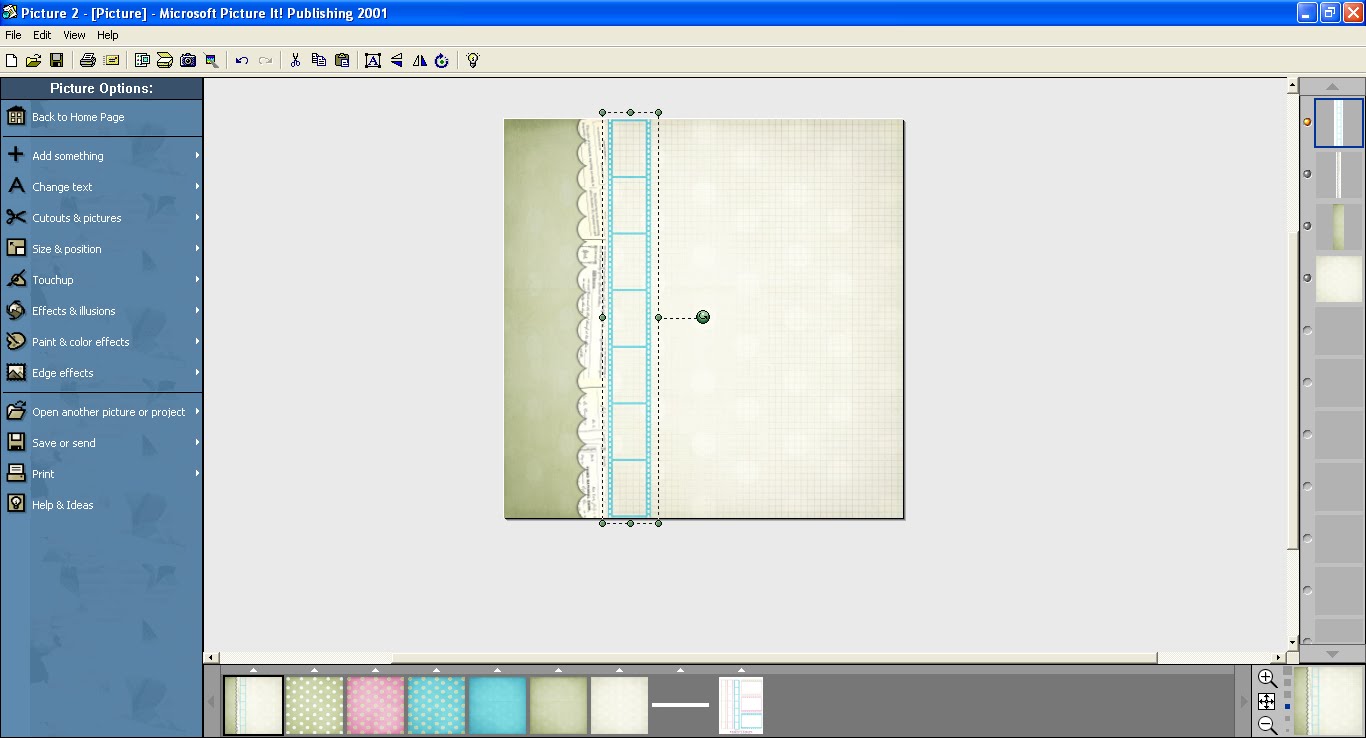Click the zoom level slider between the magnifiers

click(x=1287, y=701)
